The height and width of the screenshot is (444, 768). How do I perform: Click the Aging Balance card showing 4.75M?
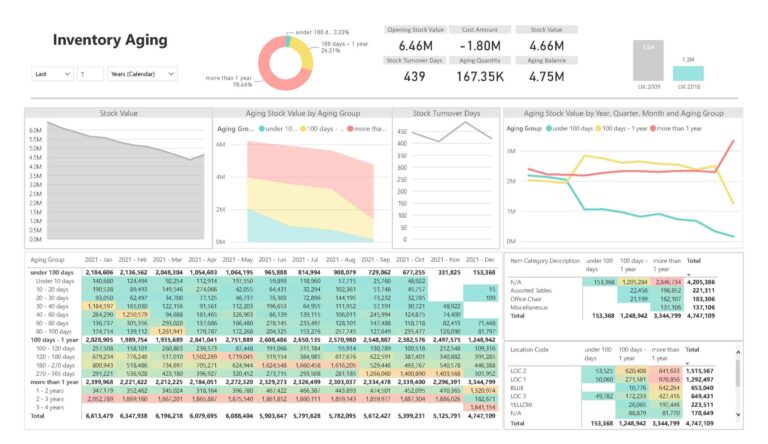click(x=546, y=76)
